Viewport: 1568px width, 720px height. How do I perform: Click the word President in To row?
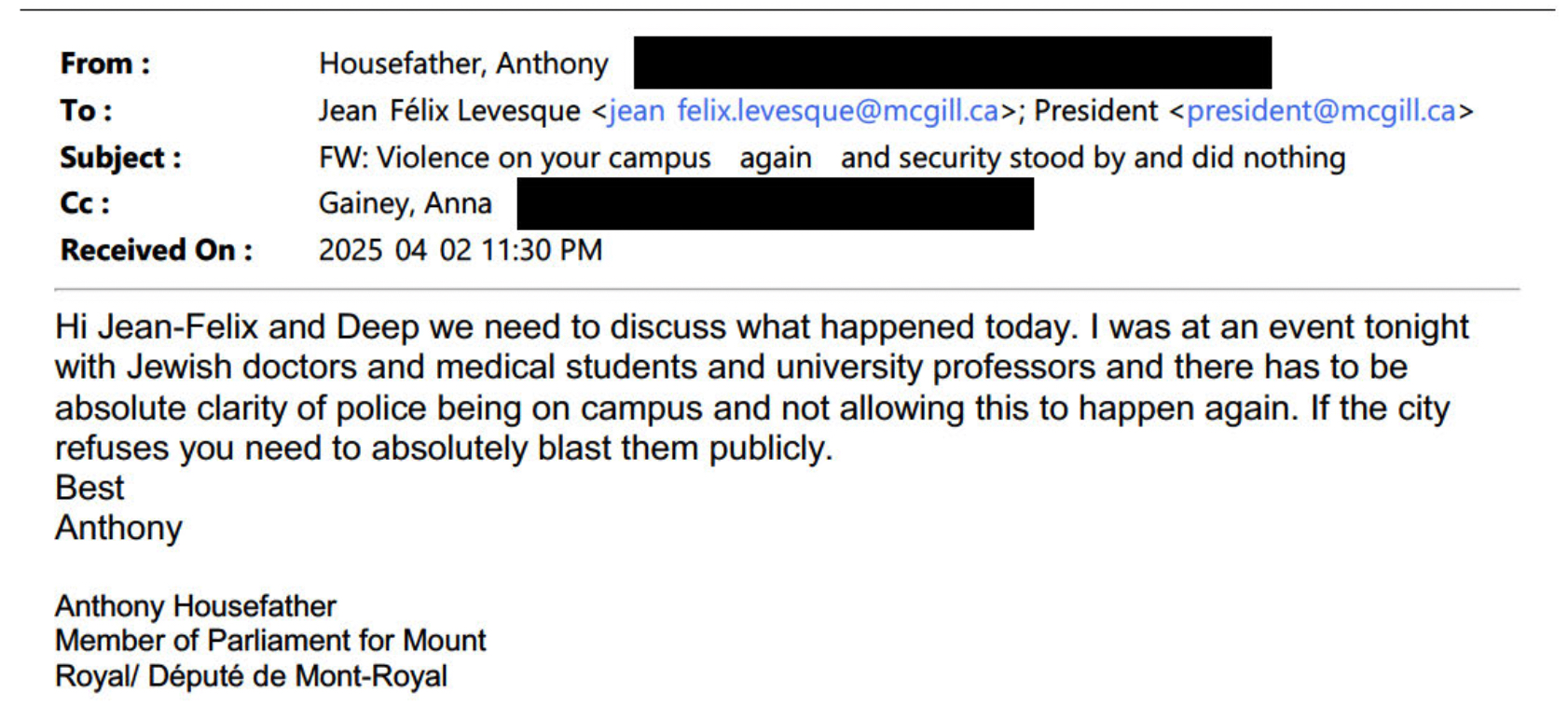click(x=1095, y=111)
